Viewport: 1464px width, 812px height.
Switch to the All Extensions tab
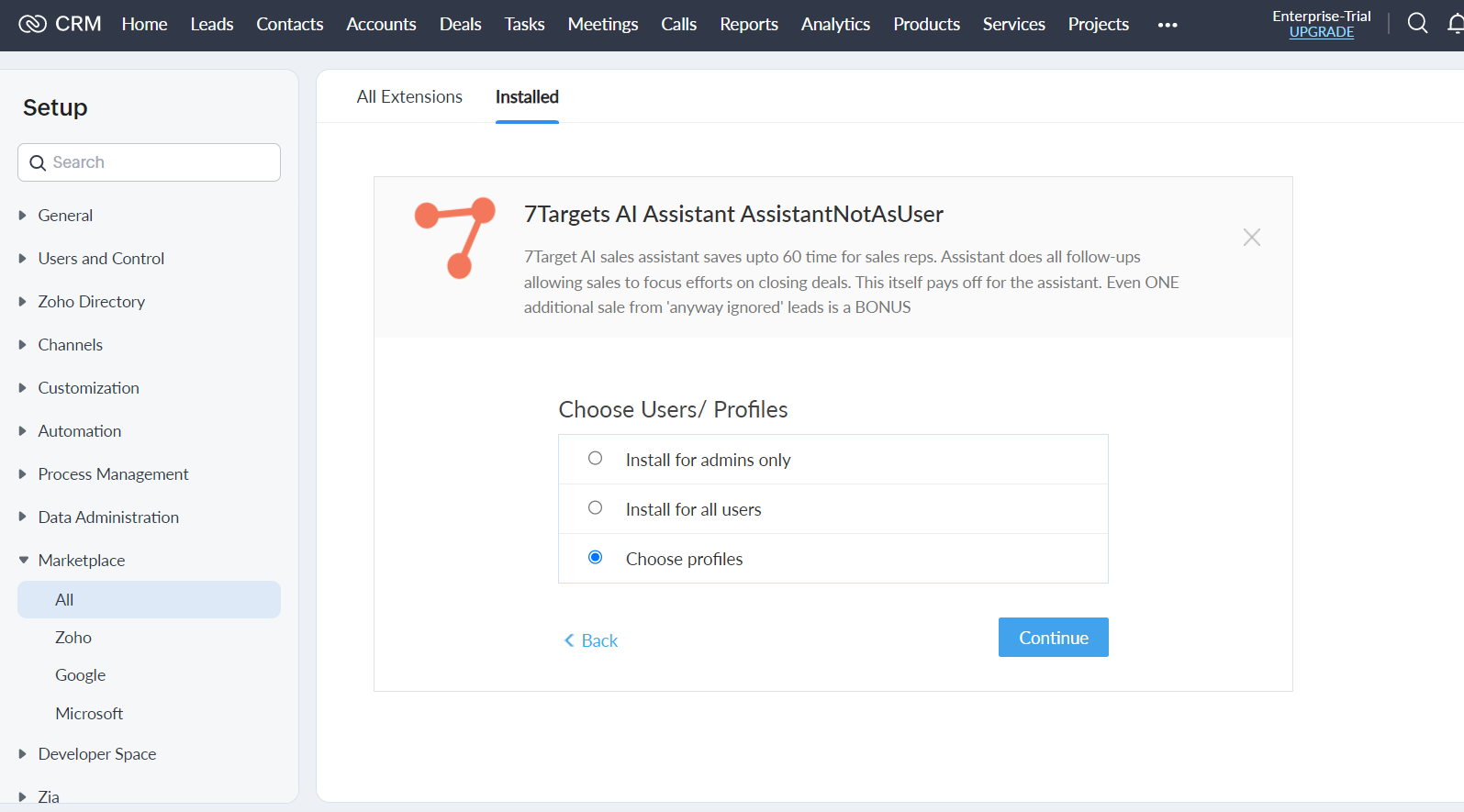click(x=409, y=97)
